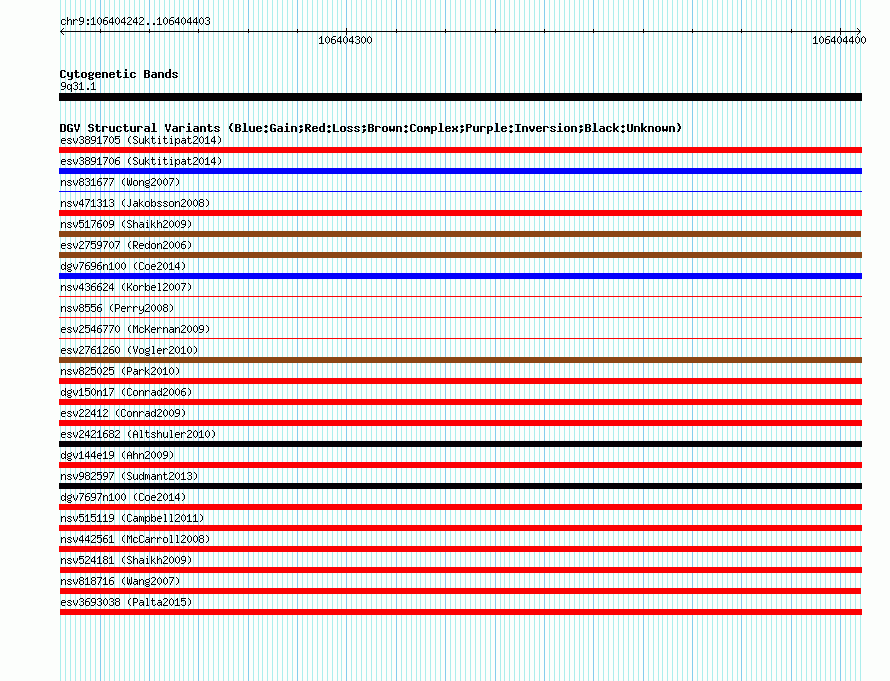Click the red bar under nsv818716

click(x=460, y=591)
